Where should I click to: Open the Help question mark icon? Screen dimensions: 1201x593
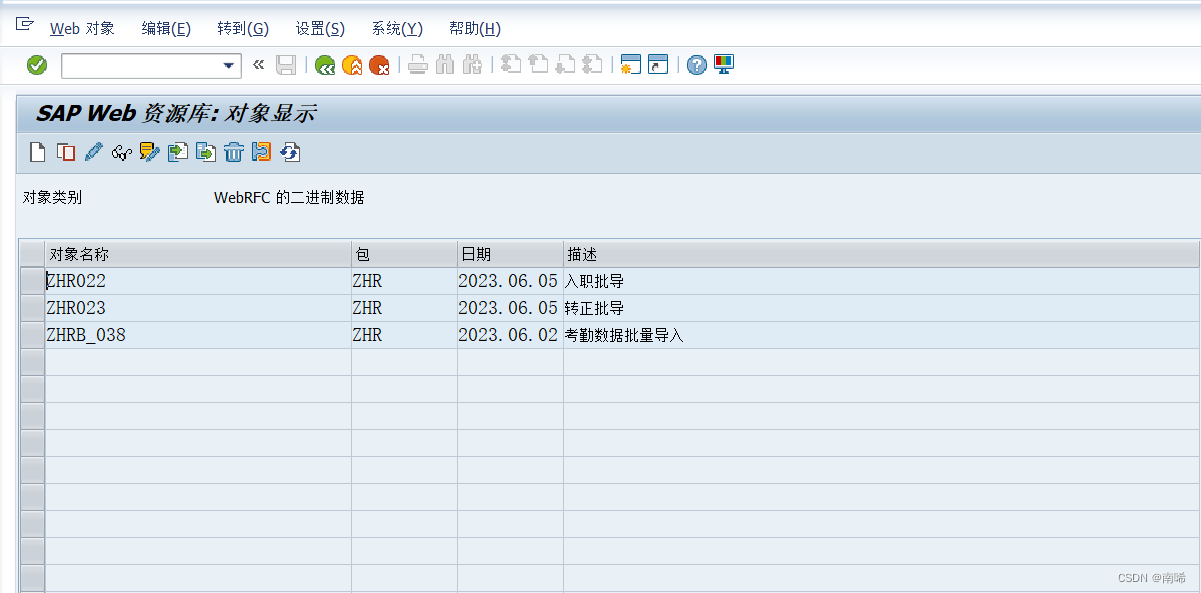tap(697, 65)
